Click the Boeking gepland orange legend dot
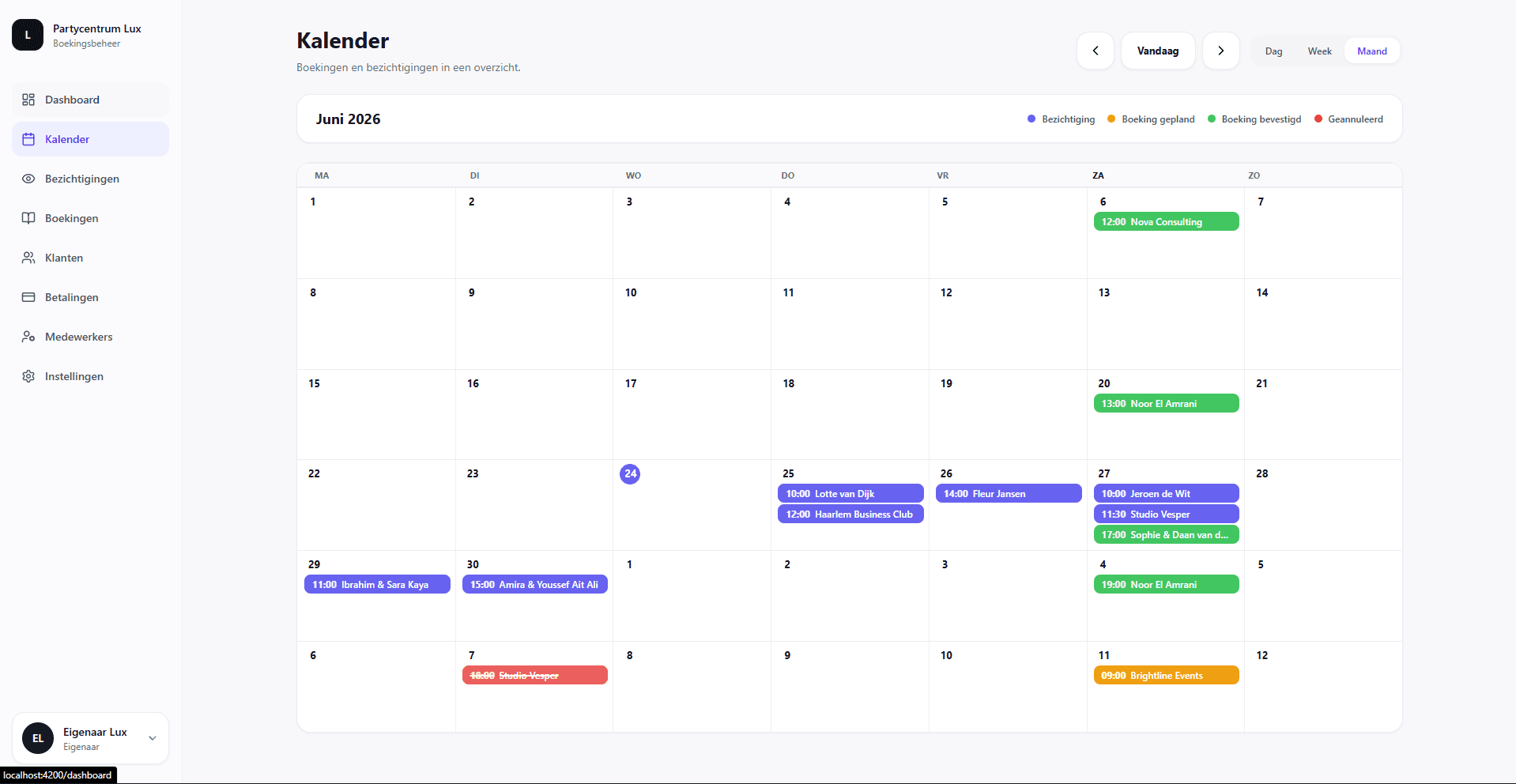 1111,119
